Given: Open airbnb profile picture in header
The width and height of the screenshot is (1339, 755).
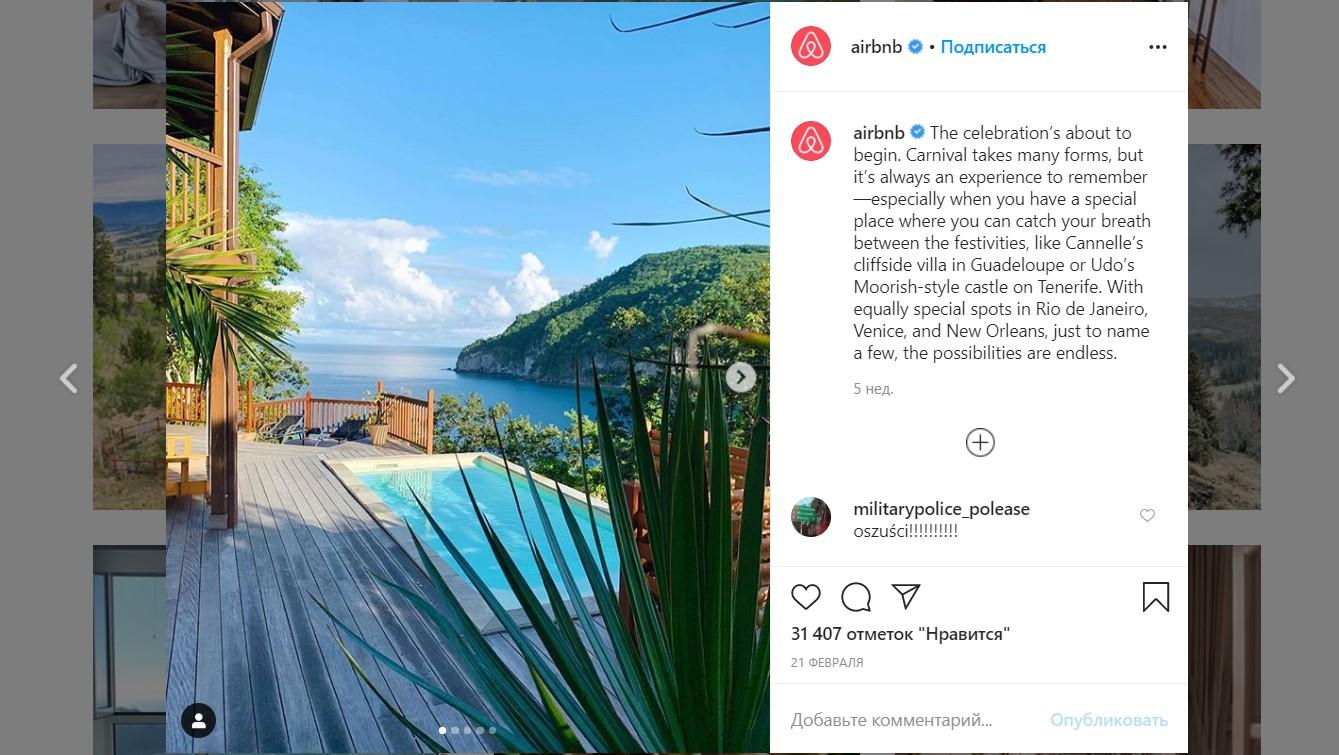Looking at the screenshot, I should 811,47.
